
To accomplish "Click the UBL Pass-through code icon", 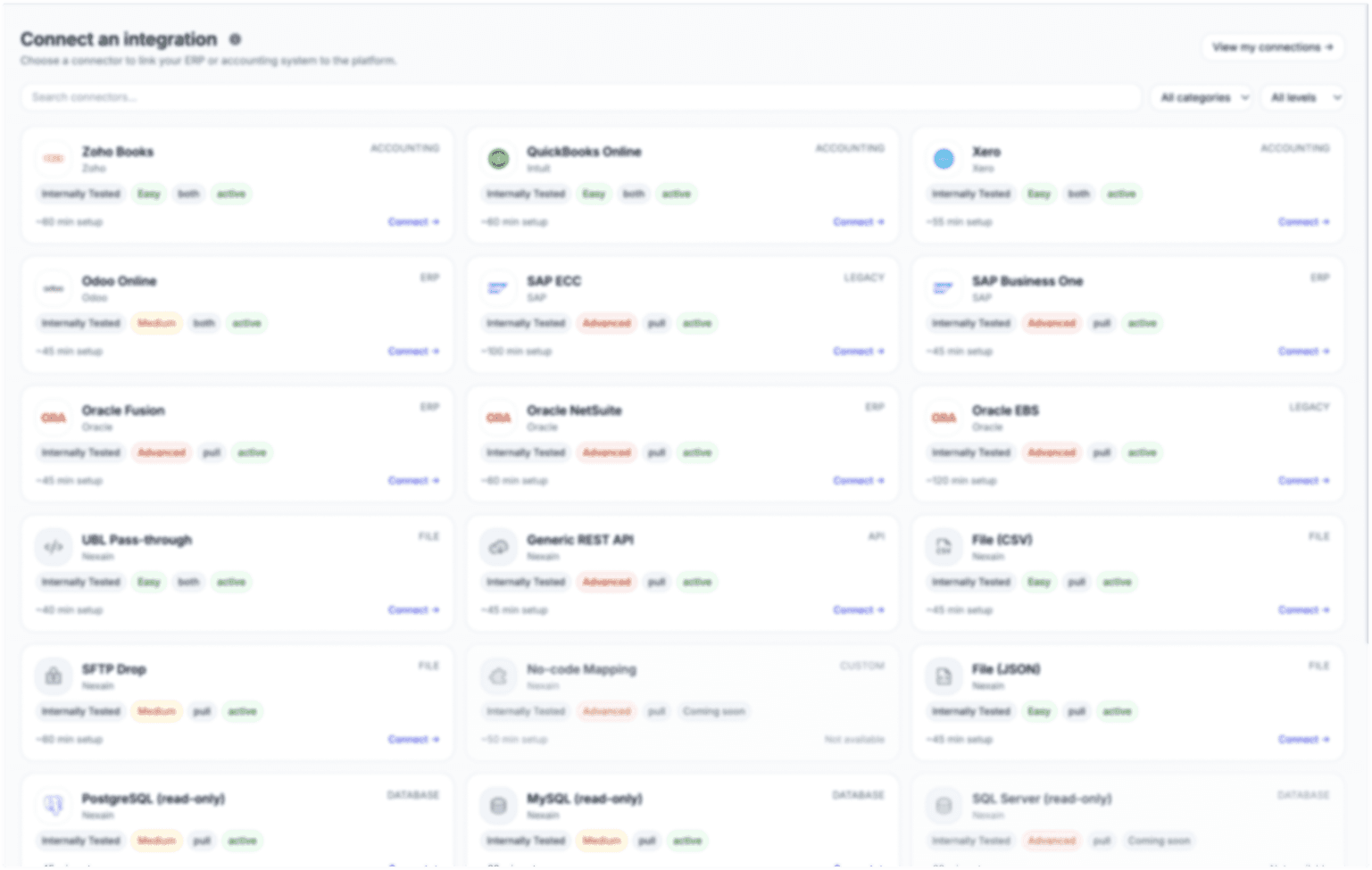I will pos(54,547).
